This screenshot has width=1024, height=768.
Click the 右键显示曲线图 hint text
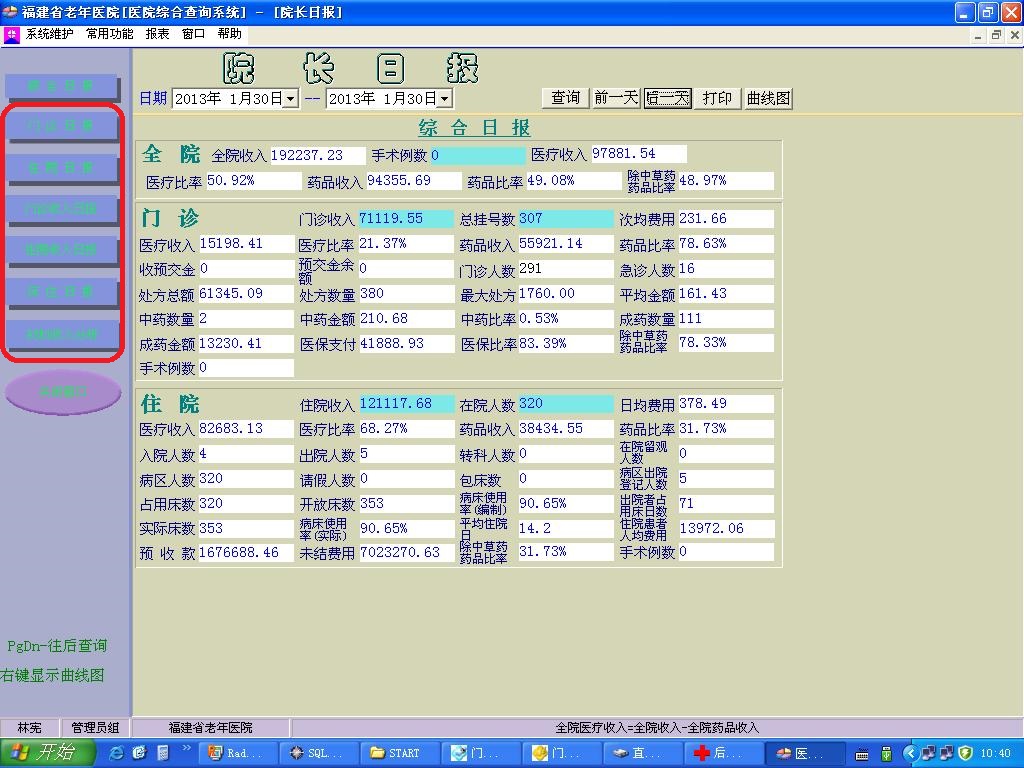point(52,675)
